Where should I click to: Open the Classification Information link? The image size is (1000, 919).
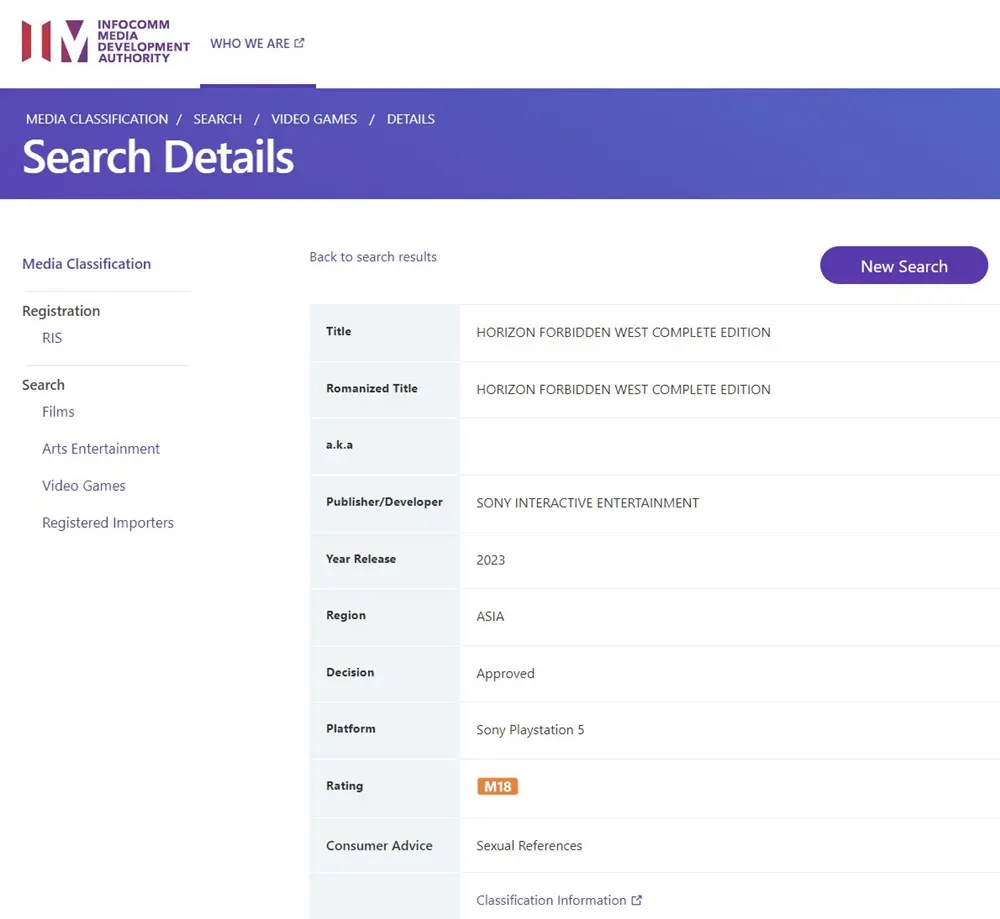click(x=551, y=901)
